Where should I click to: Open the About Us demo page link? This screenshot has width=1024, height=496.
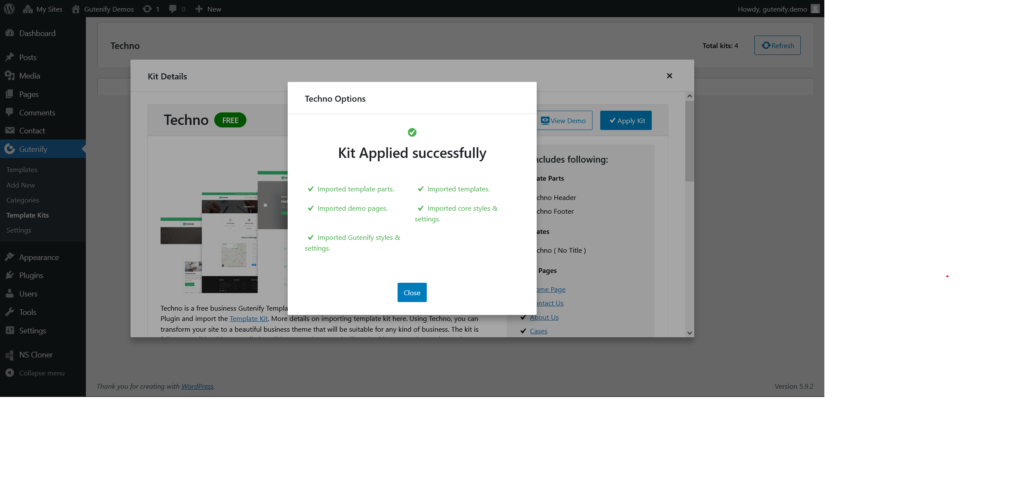[544, 317]
